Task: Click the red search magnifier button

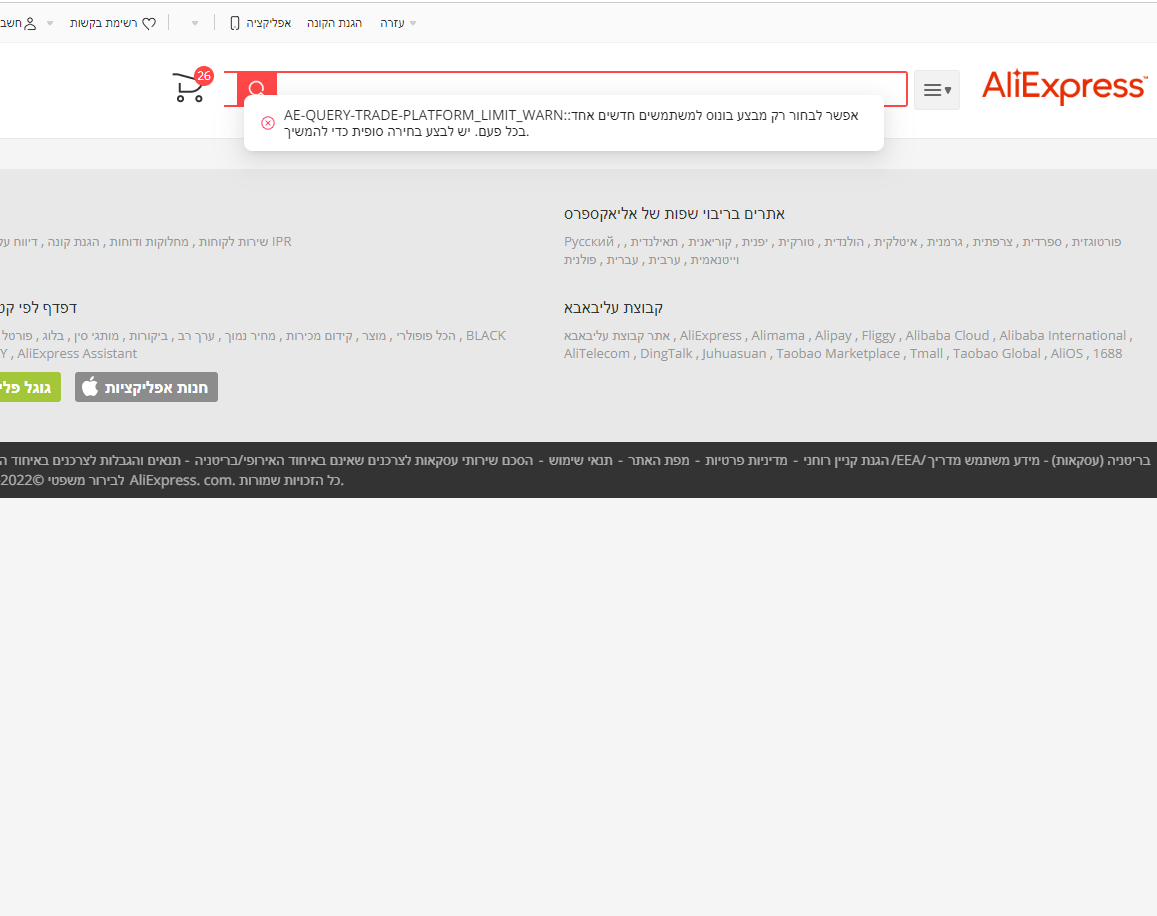Action: tap(257, 89)
